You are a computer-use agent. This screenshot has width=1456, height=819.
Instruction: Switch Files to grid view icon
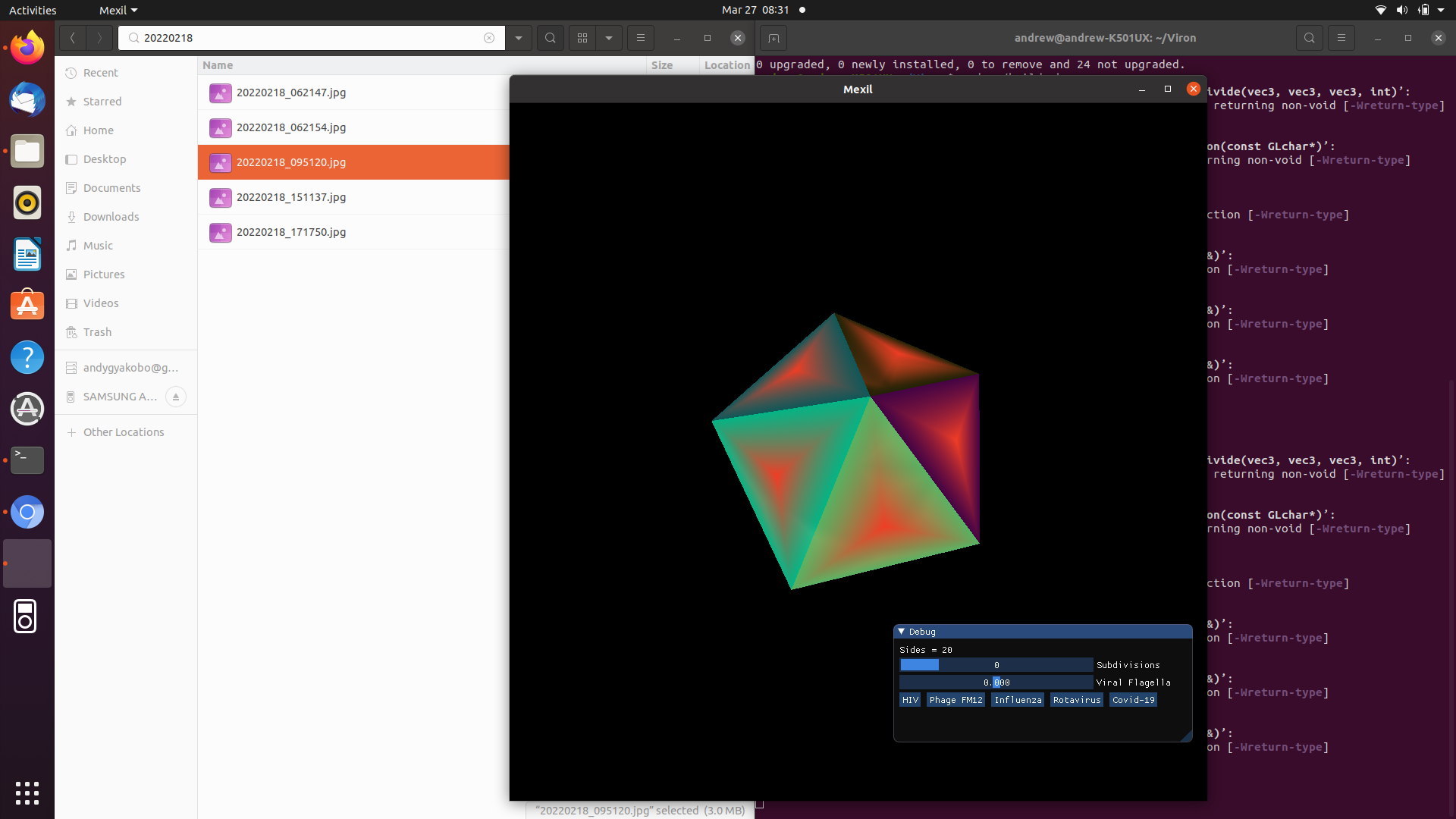(582, 38)
